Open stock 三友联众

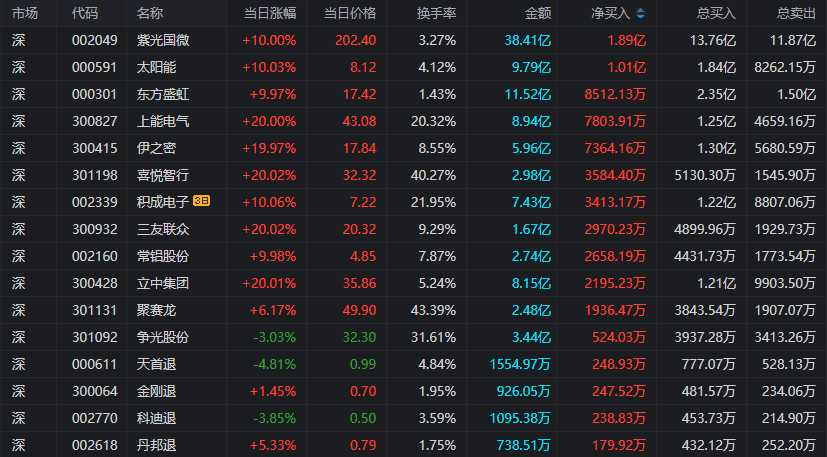(x=163, y=229)
